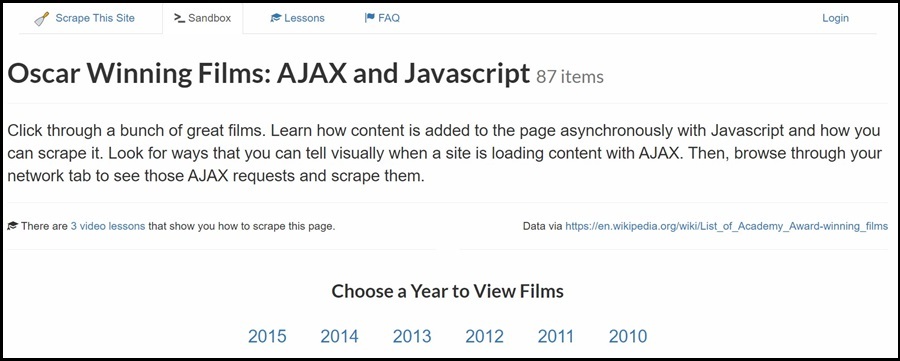Click the scraper icon beside Scrape This Site
Image resolution: width=900 pixels, height=361 pixels.
click(x=41, y=19)
